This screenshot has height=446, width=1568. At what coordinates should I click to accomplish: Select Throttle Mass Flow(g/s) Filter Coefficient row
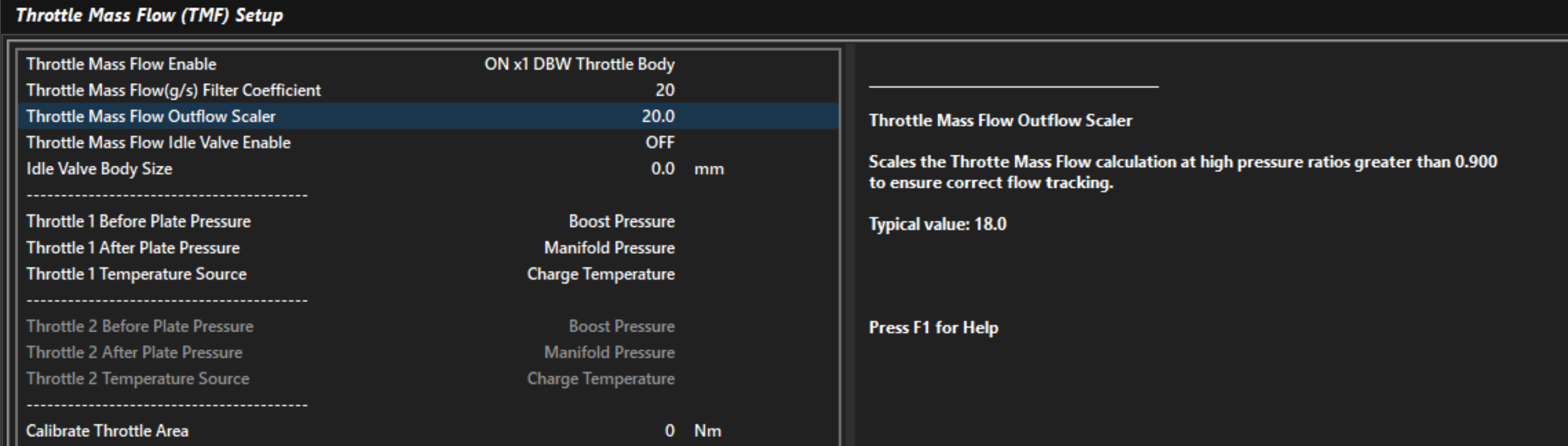pos(428,91)
